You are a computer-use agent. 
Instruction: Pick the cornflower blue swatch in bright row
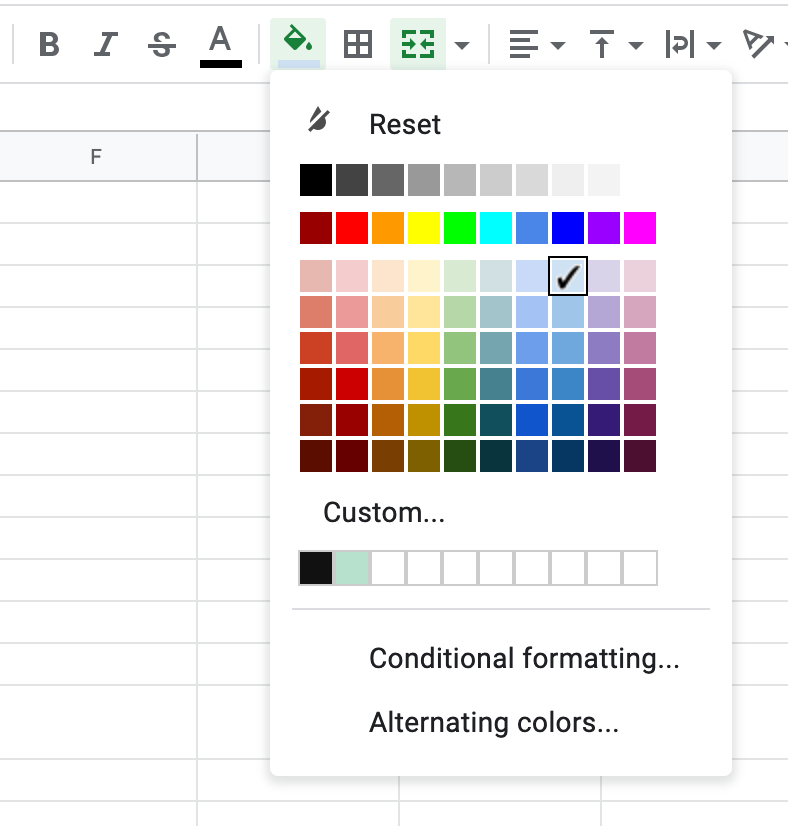[x=532, y=228]
